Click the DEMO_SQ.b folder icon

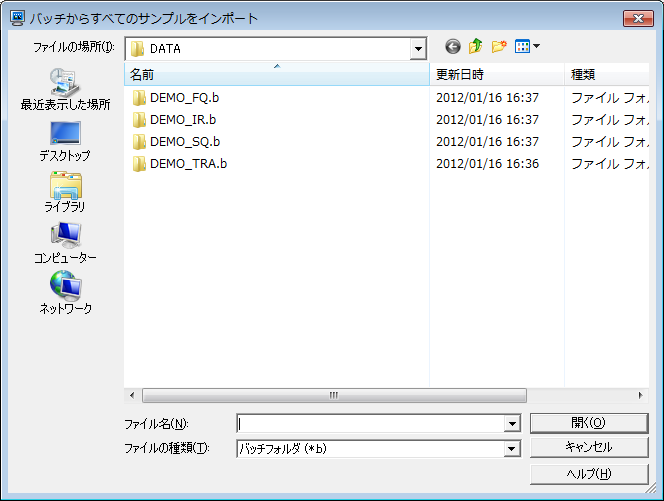[138, 142]
